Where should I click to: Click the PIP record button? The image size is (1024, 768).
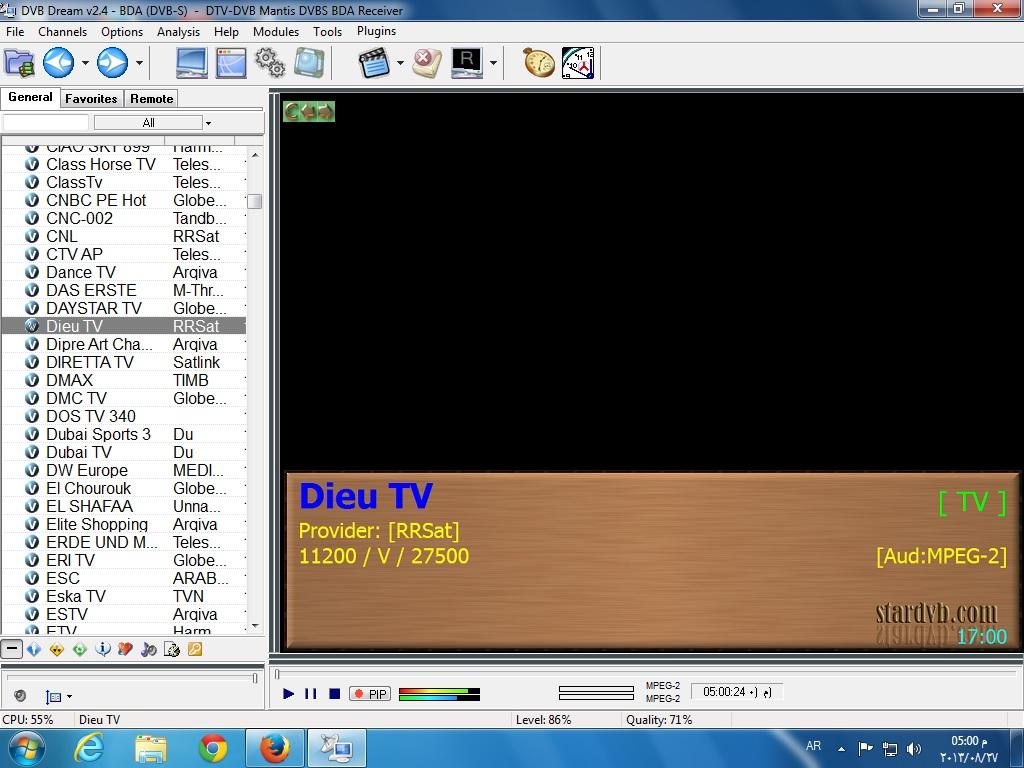pos(370,694)
